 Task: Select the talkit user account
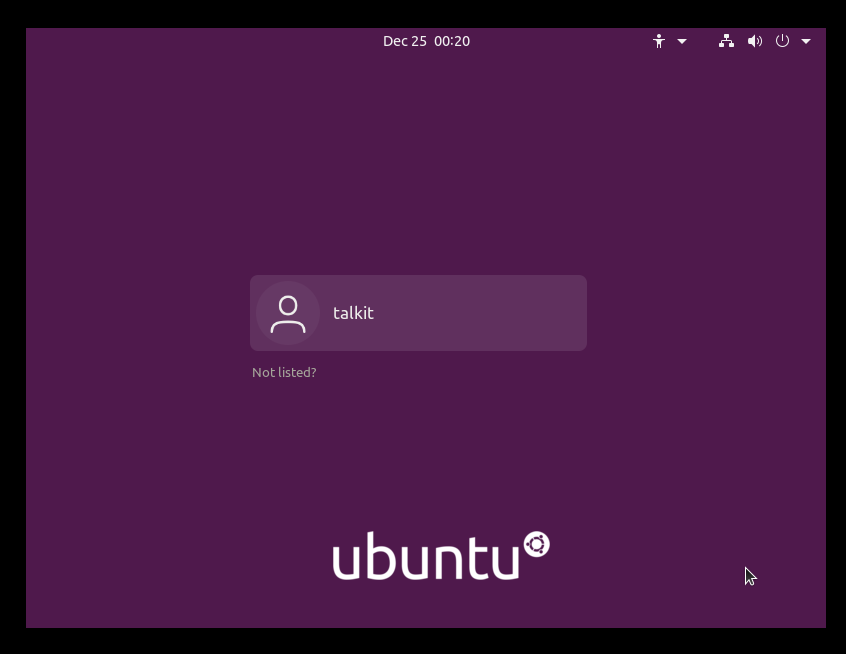pos(418,313)
